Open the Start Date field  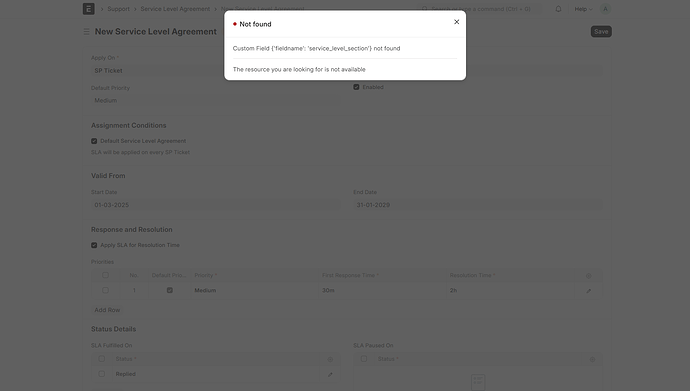(x=215, y=205)
